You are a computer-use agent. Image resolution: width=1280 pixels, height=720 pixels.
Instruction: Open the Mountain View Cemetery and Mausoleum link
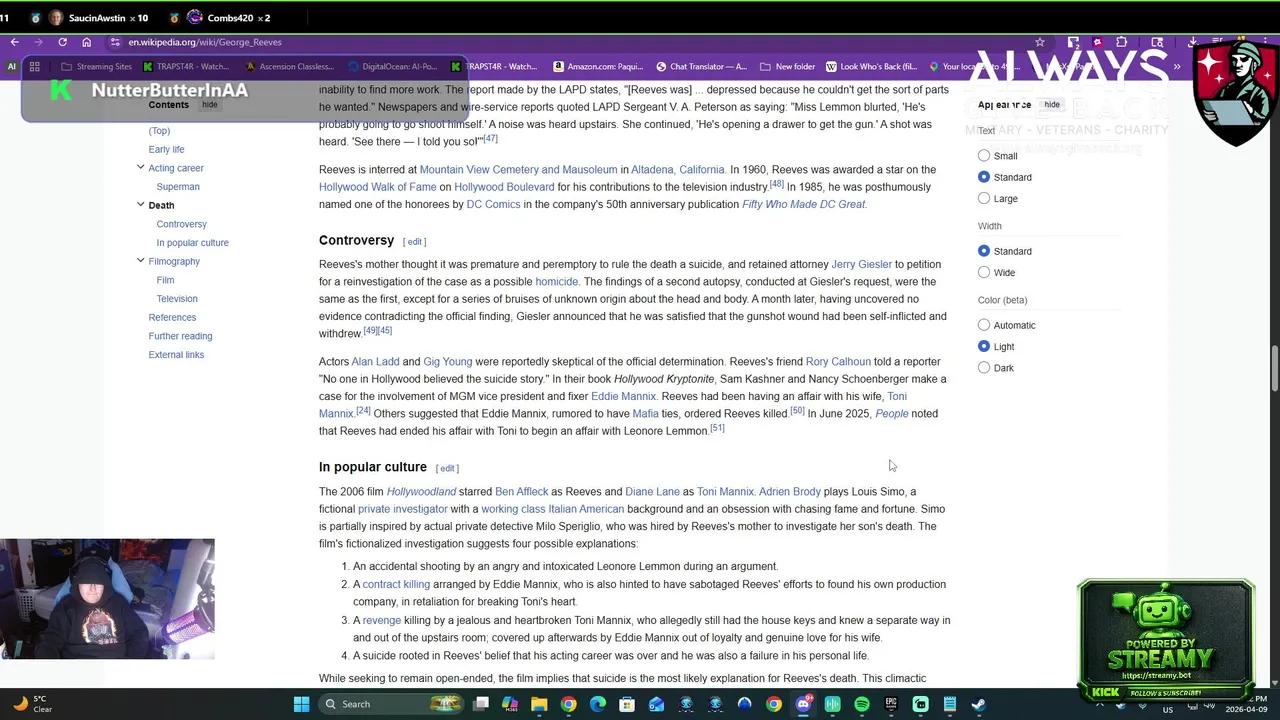tap(518, 170)
